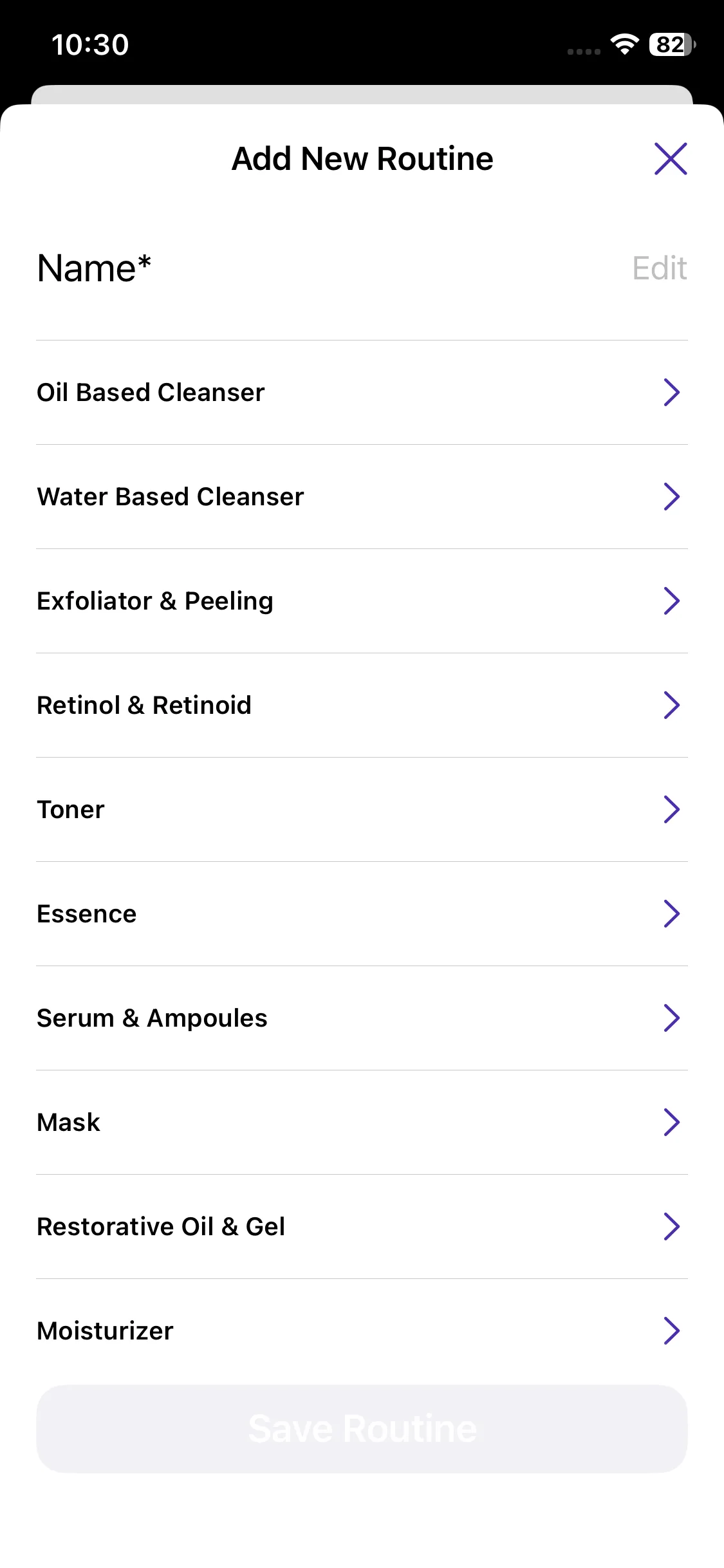Image resolution: width=724 pixels, height=1568 pixels.
Task: Expand Oil Based Cleanser chevron
Action: [671, 392]
